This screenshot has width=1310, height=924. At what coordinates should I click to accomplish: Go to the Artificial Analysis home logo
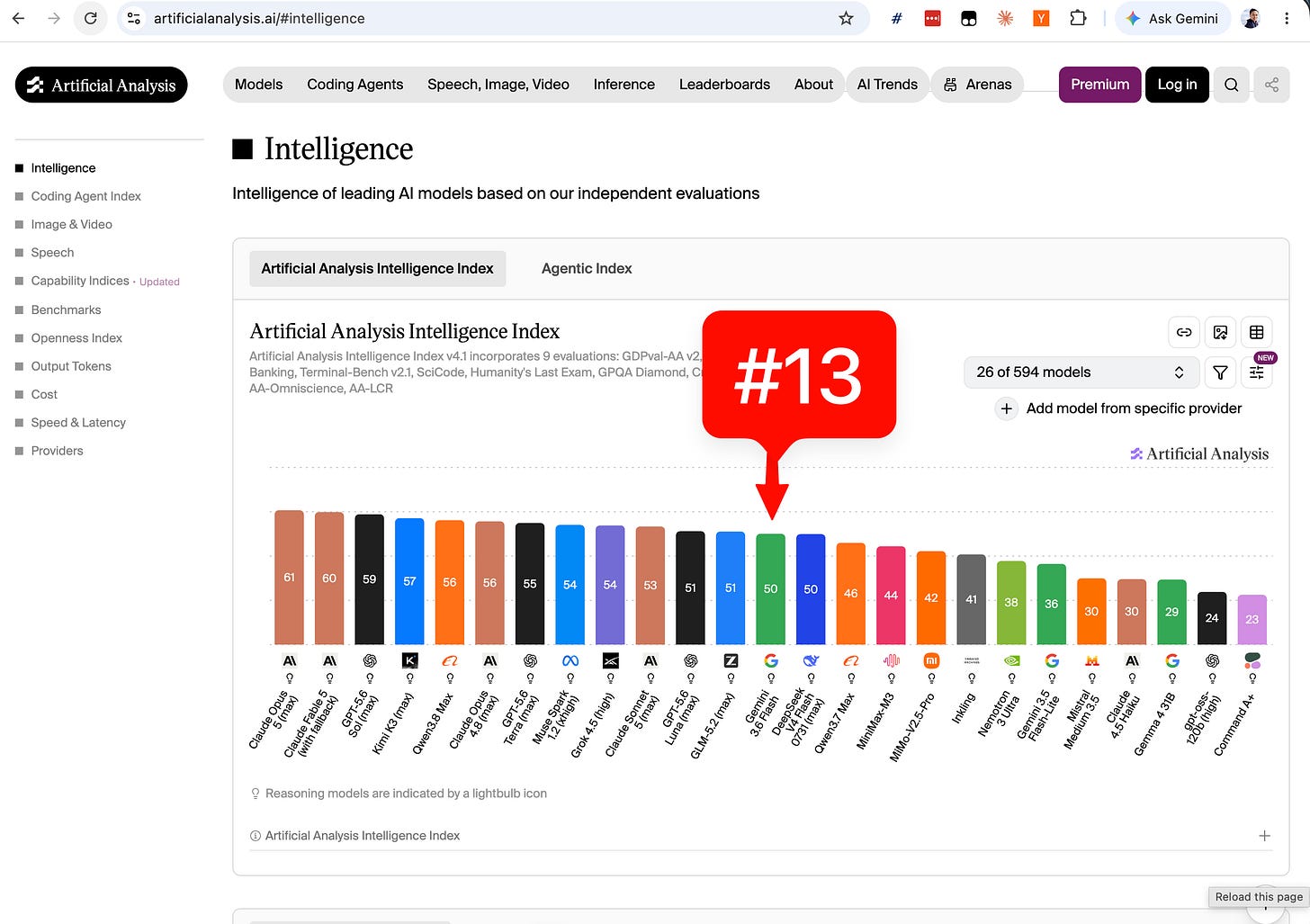pos(102,85)
